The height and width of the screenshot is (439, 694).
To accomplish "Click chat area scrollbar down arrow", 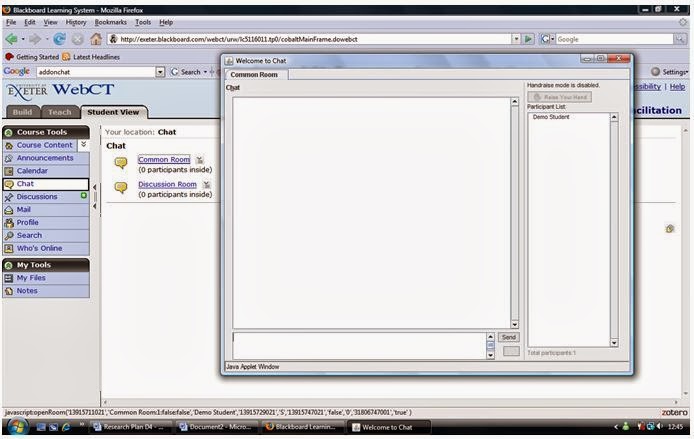I will (x=514, y=324).
